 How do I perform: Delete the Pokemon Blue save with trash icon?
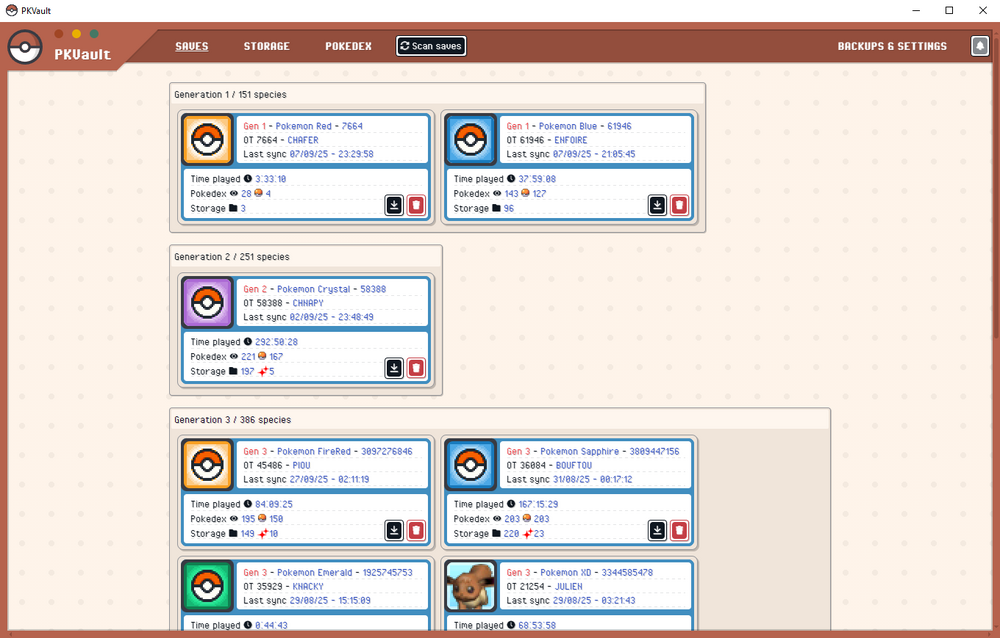[x=679, y=205]
